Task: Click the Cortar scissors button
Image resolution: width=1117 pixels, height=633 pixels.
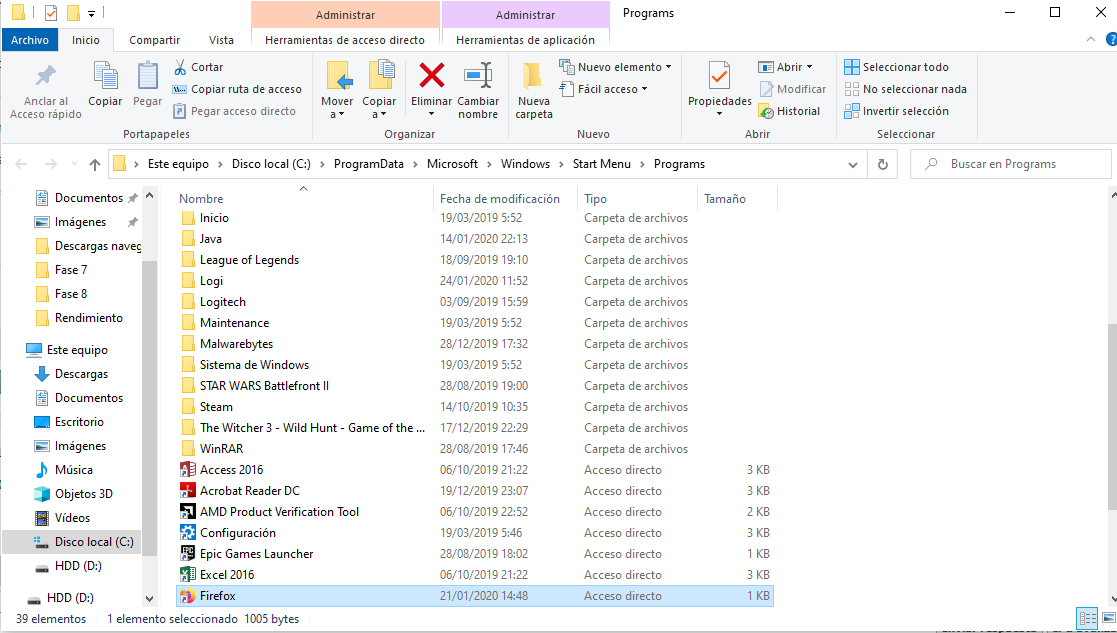Action: click(199, 67)
